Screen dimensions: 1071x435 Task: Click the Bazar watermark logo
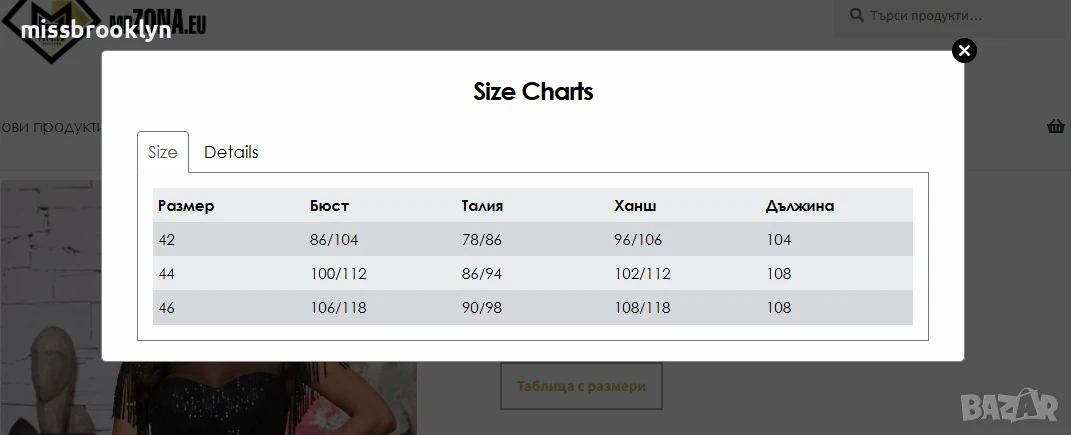click(x=1010, y=406)
